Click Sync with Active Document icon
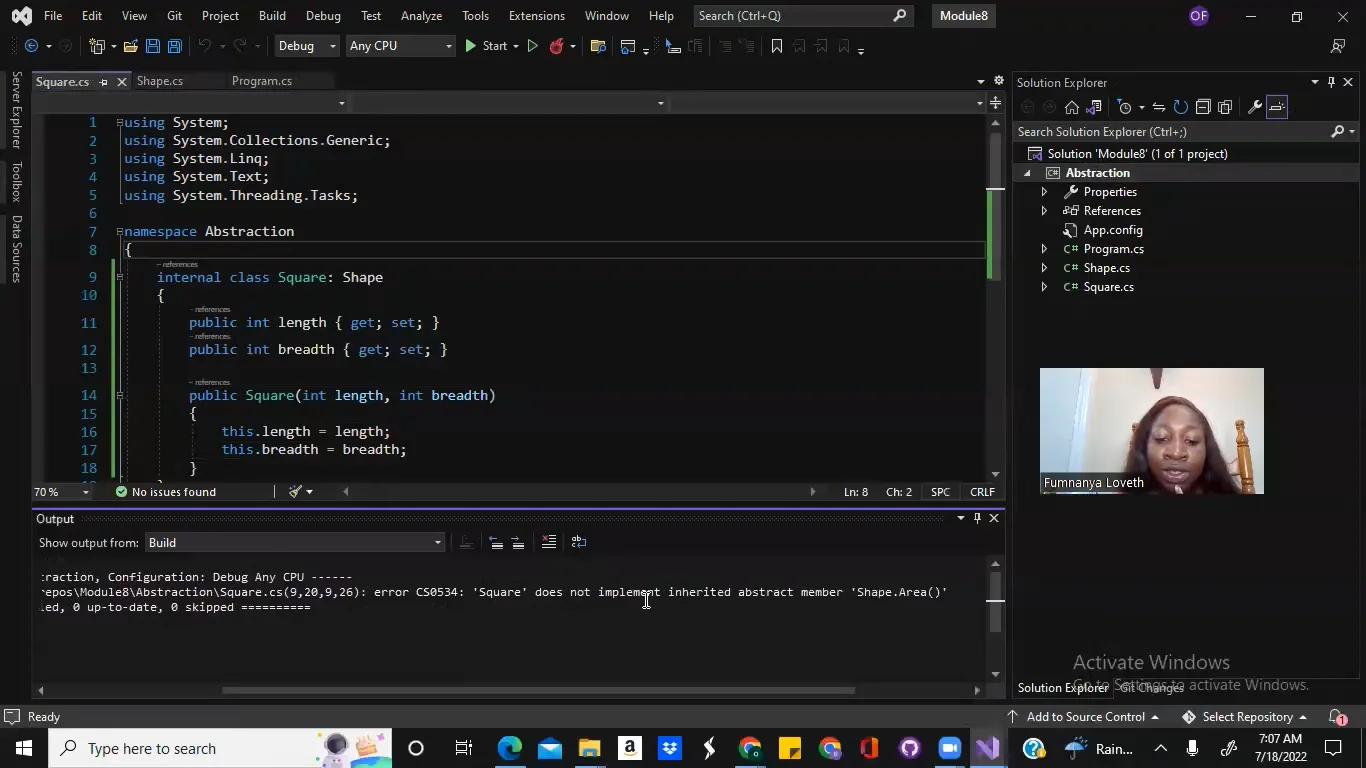Viewport: 1366px width, 768px height. (x=1158, y=107)
